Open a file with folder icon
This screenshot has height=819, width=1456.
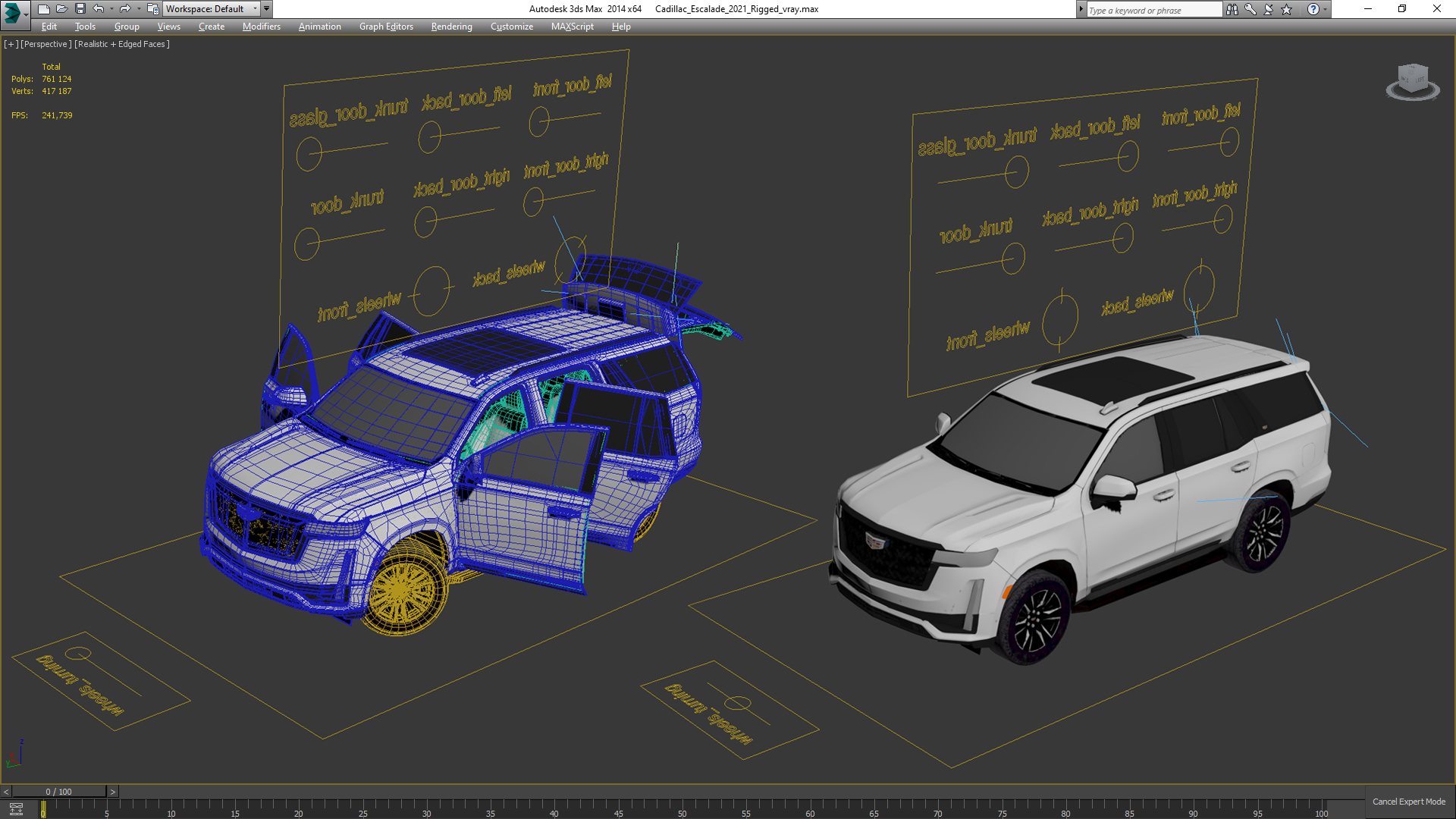click(x=61, y=9)
